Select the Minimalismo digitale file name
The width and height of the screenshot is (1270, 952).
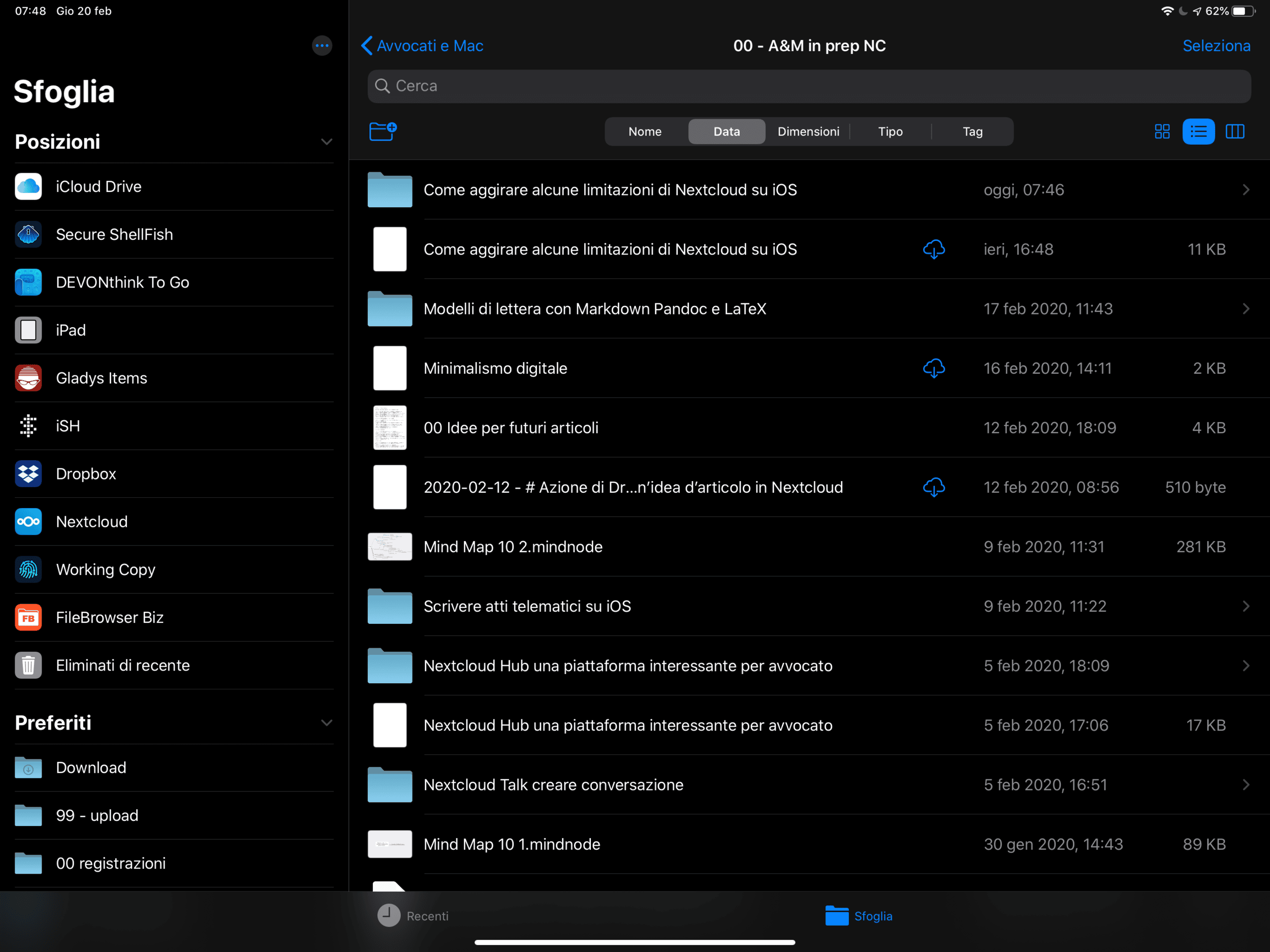click(495, 368)
